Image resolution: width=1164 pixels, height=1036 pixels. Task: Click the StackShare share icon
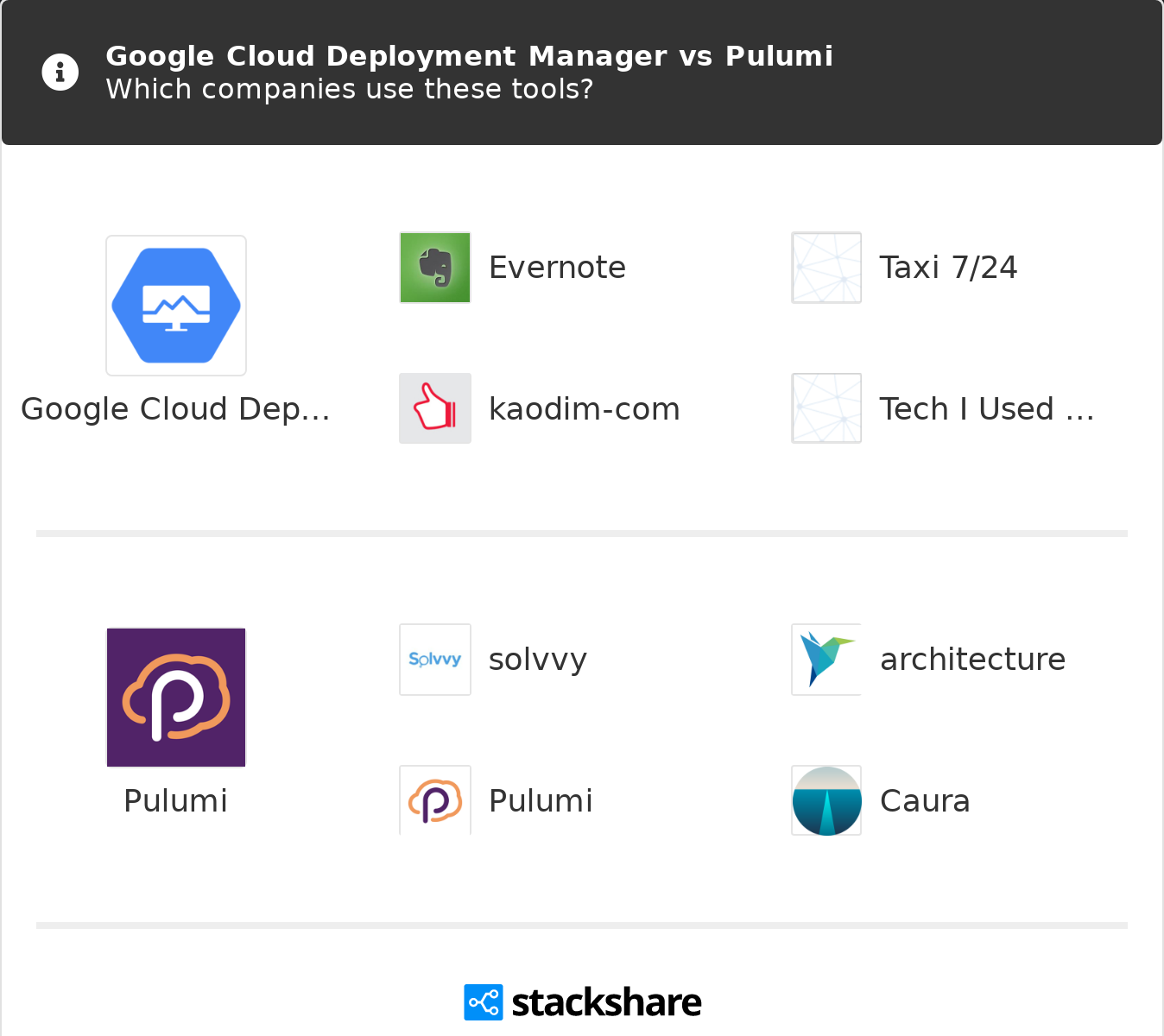(x=483, y=1002)
